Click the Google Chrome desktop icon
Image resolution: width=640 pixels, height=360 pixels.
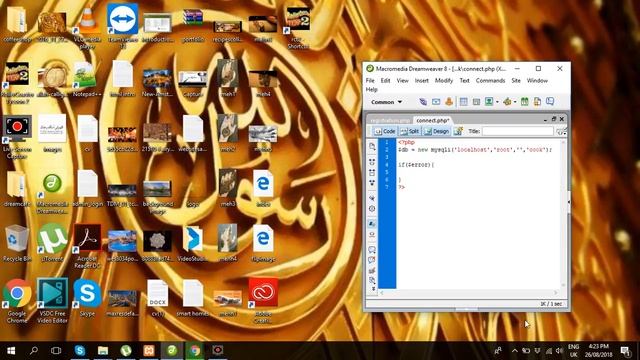(x=17, y=301)
